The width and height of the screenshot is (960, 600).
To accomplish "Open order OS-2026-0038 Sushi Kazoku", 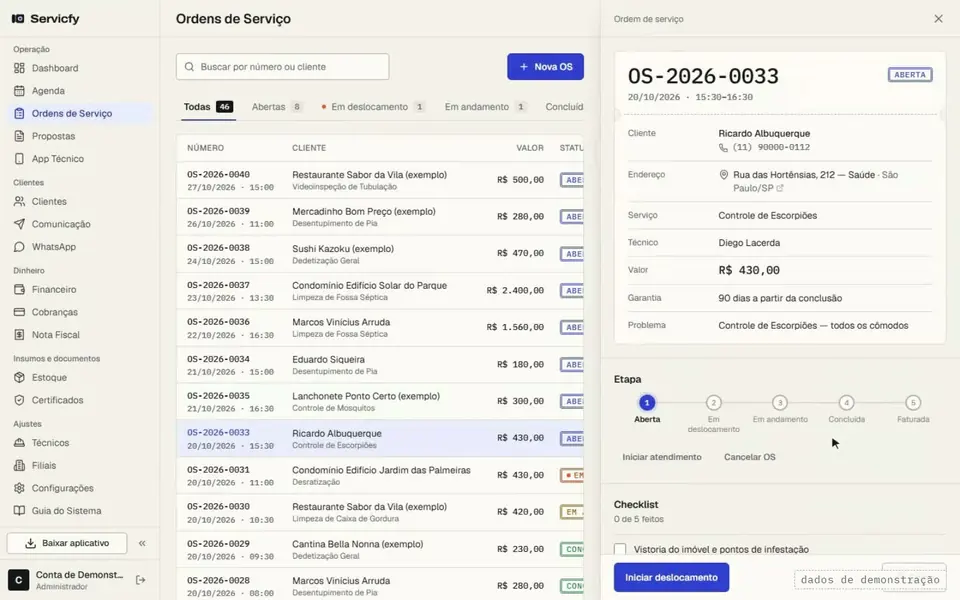I will coord(380,254).
